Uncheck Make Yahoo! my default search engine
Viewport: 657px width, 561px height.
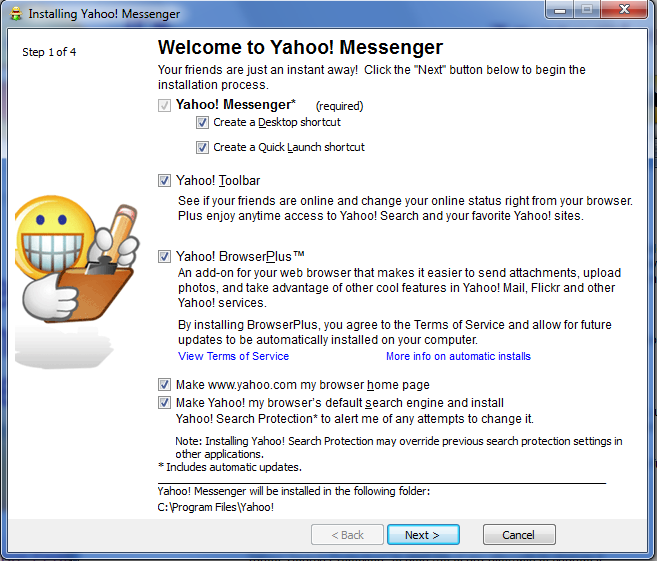[164, 403]
